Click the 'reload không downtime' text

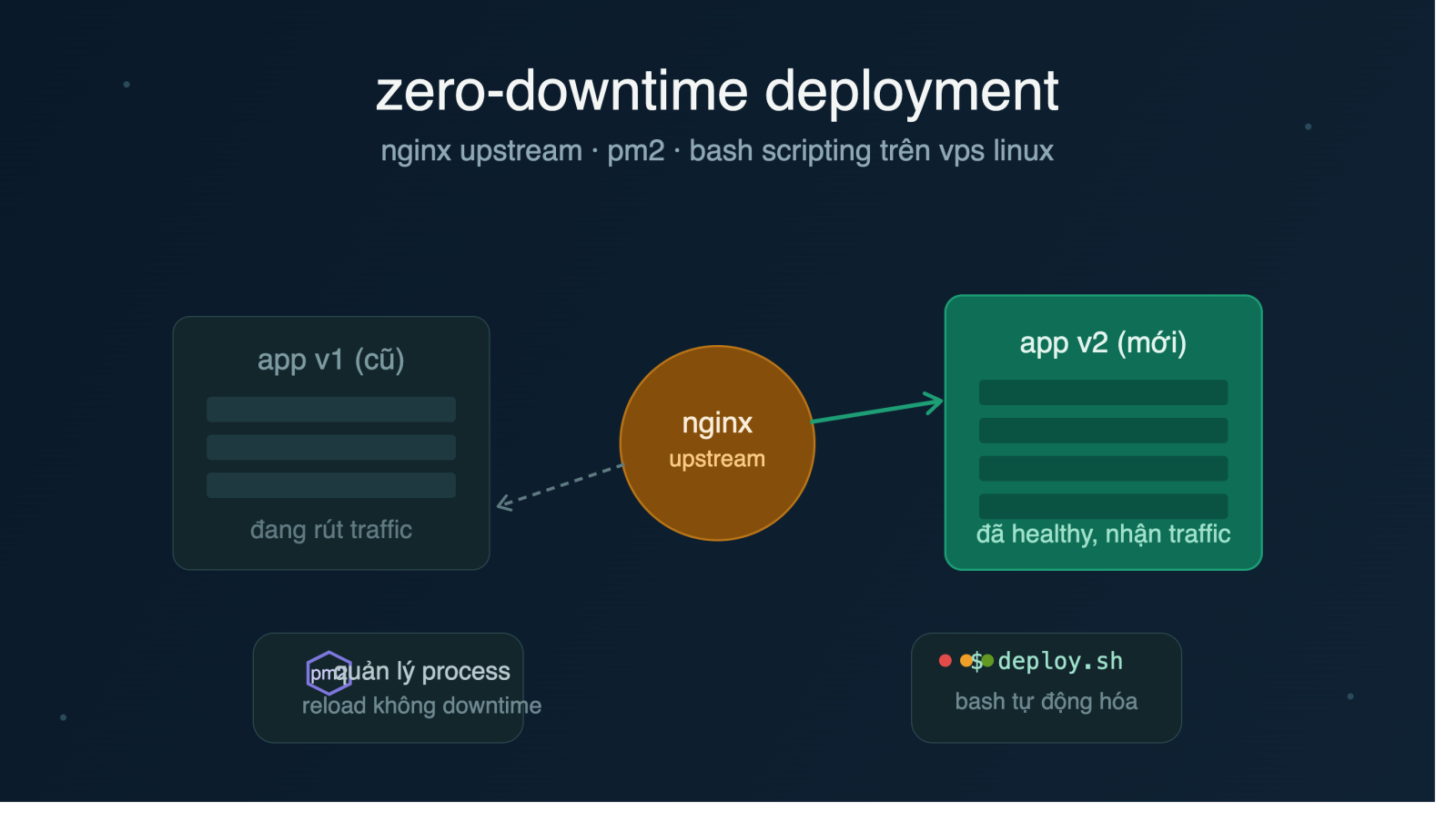click(x=421, y=706)
